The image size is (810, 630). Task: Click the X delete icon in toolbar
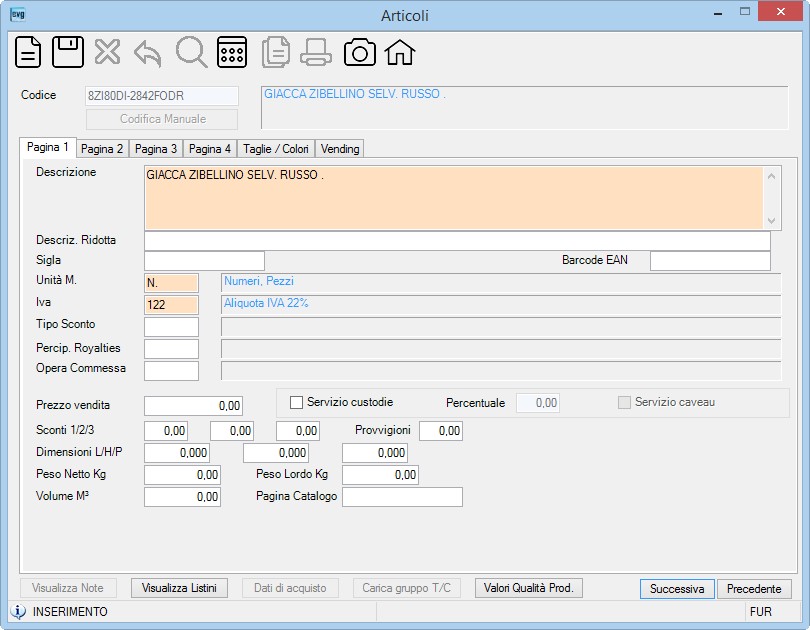coord(107,52)
